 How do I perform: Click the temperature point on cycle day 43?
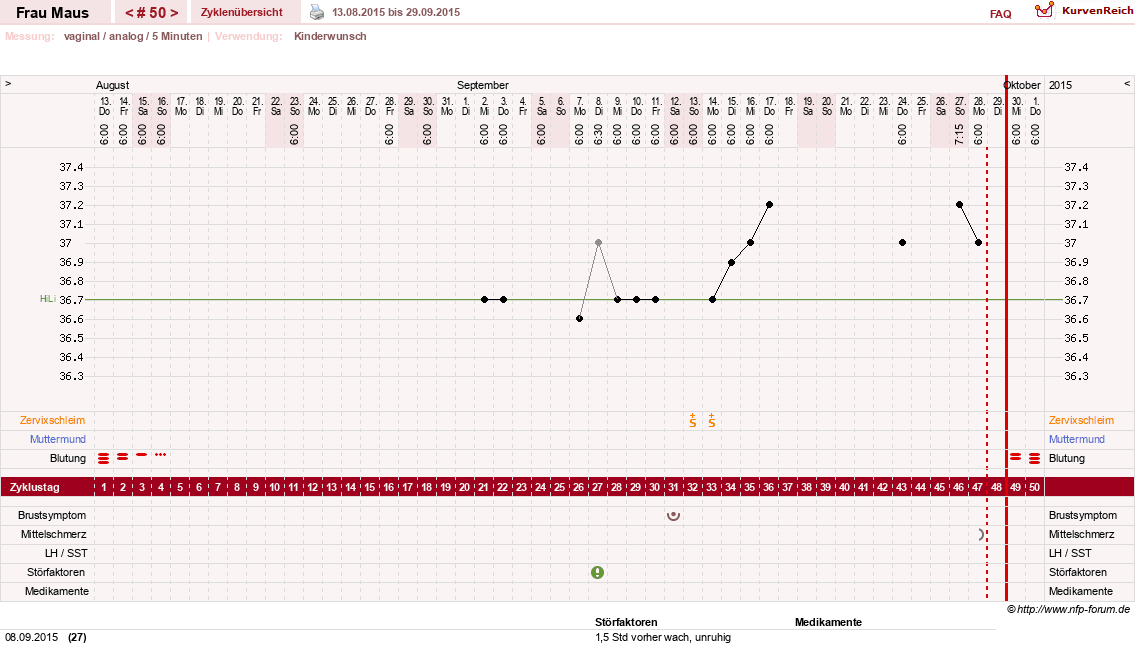[902, 243]
